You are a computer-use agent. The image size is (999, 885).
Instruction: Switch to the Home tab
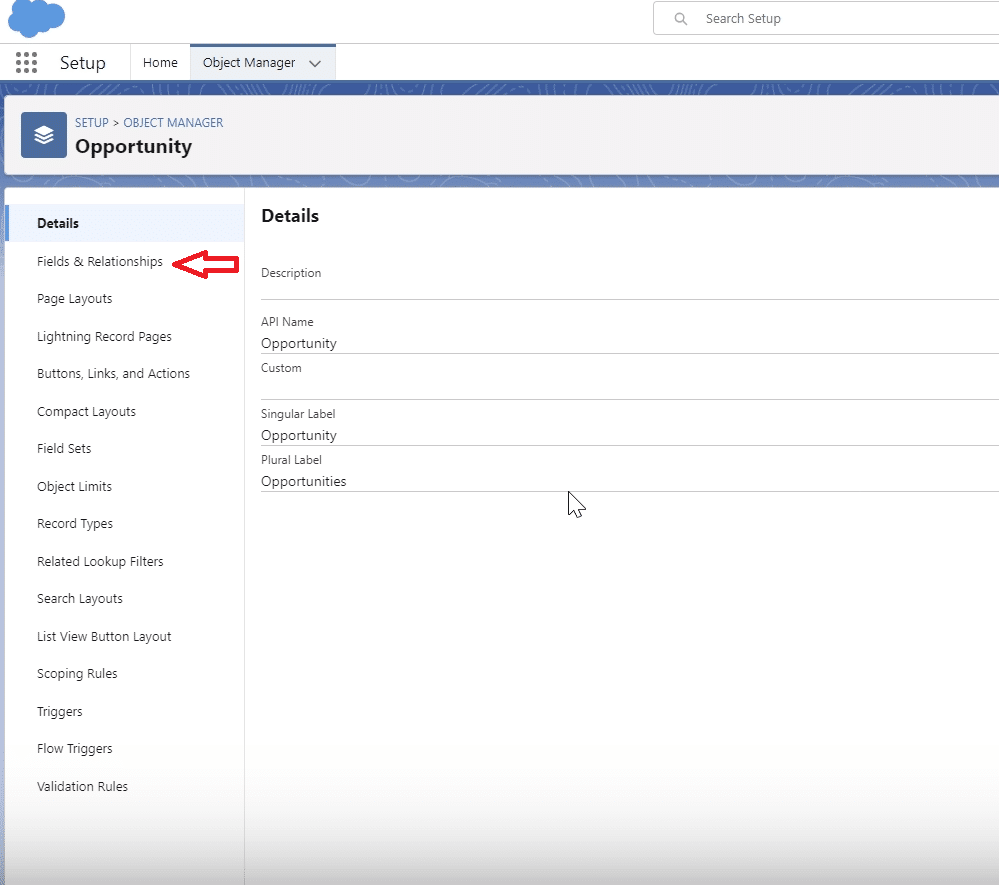(x=160, y=62)
